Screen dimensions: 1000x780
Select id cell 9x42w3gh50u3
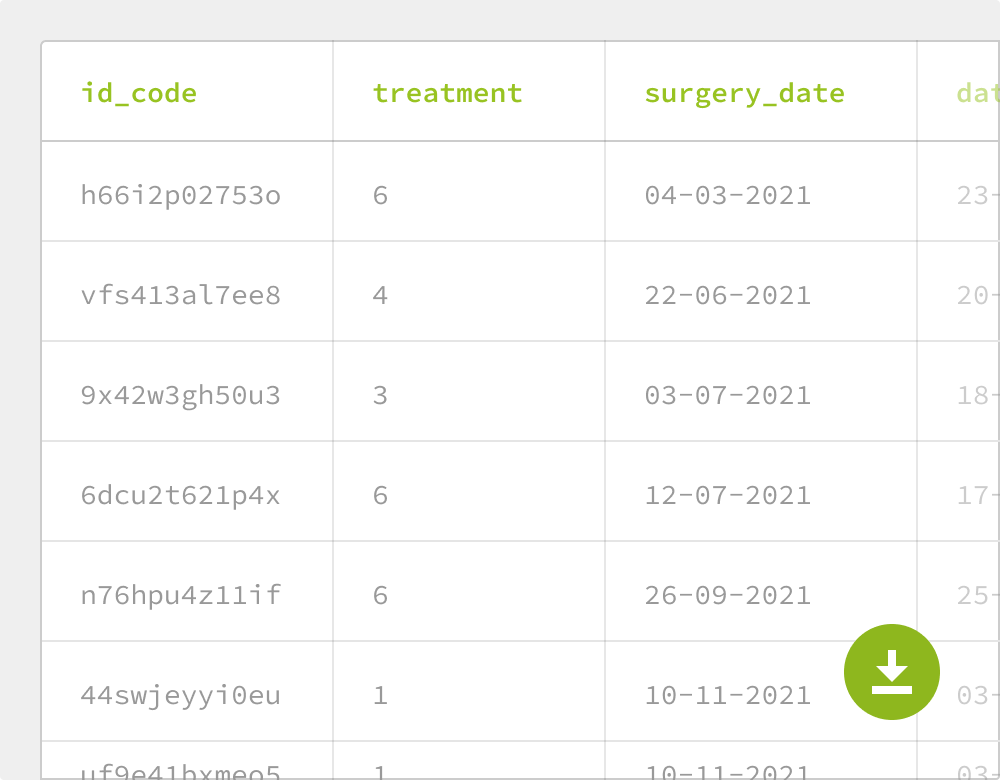click(180, 395)
